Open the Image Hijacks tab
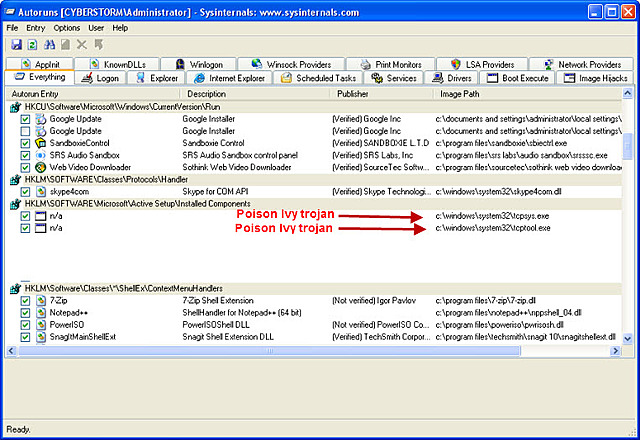Viewport: 640px width, 440px height. point(595,78)
